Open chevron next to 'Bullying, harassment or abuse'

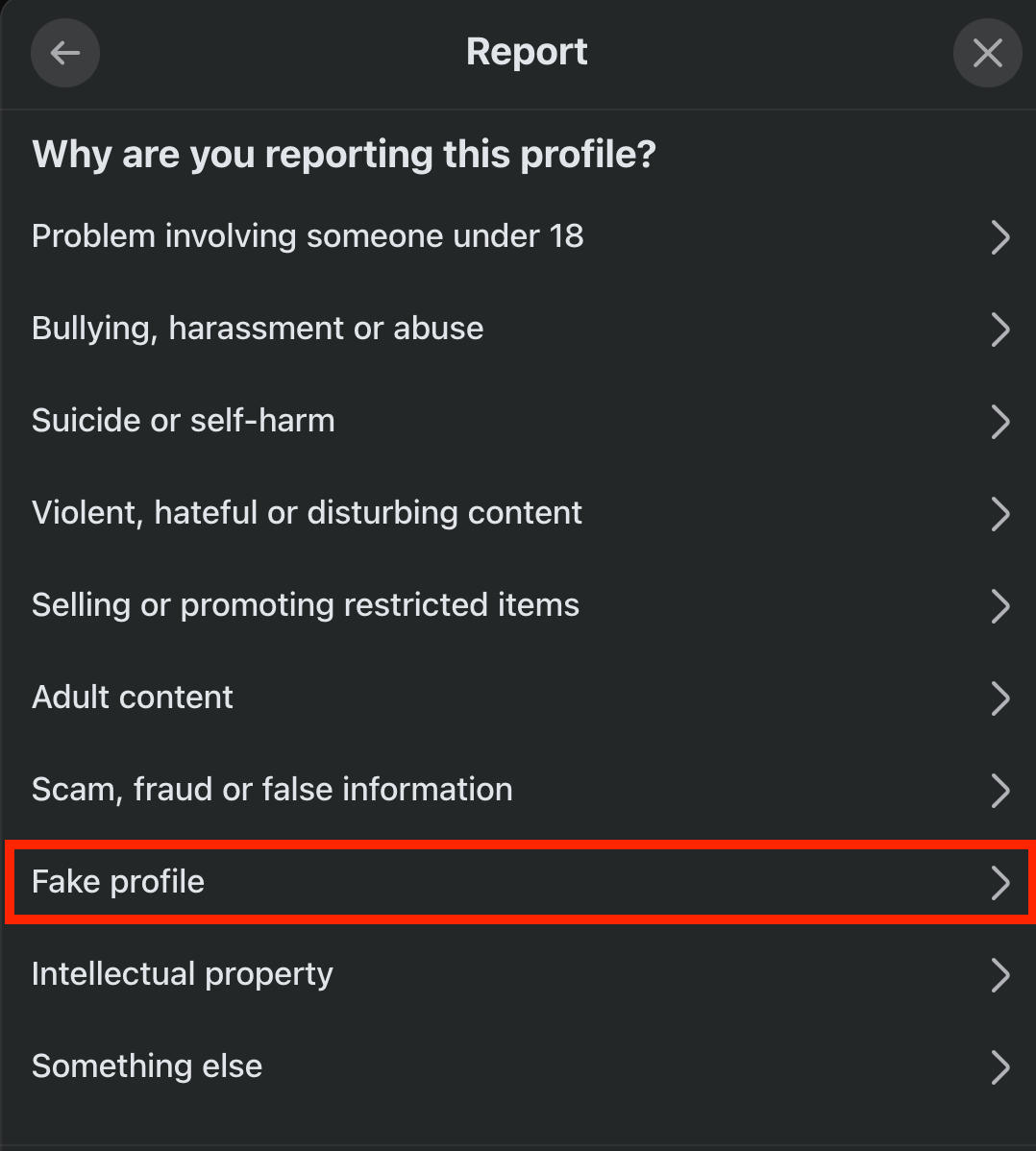pos(1000,330)
